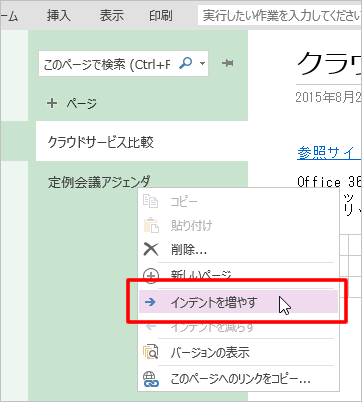
Task: Choose インデントを増やす menu item
Action: coord(239,302)
